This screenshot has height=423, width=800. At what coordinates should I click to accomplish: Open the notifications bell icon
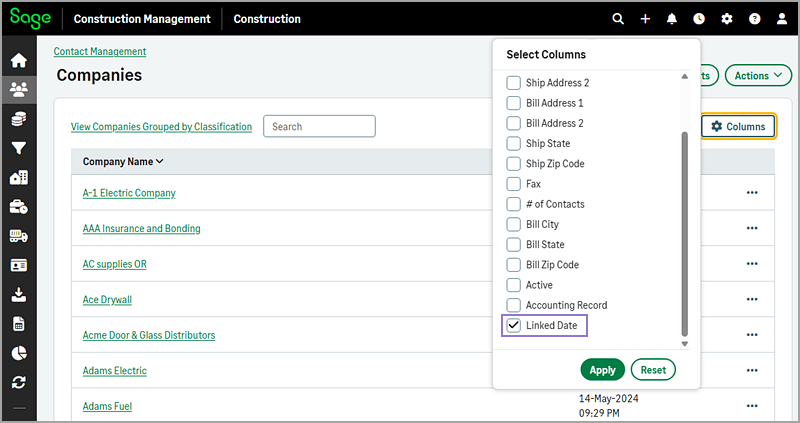click(x=672, y=19)
